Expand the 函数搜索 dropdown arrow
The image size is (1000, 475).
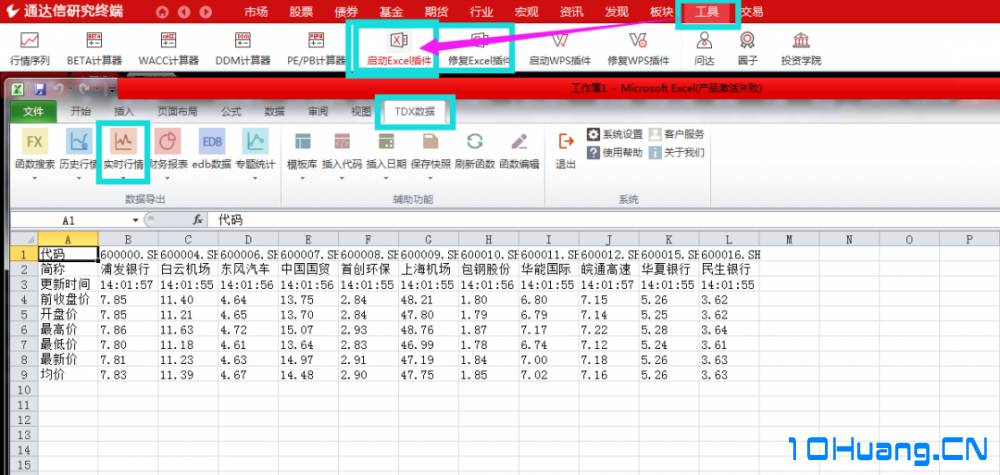tap(34, 178)
